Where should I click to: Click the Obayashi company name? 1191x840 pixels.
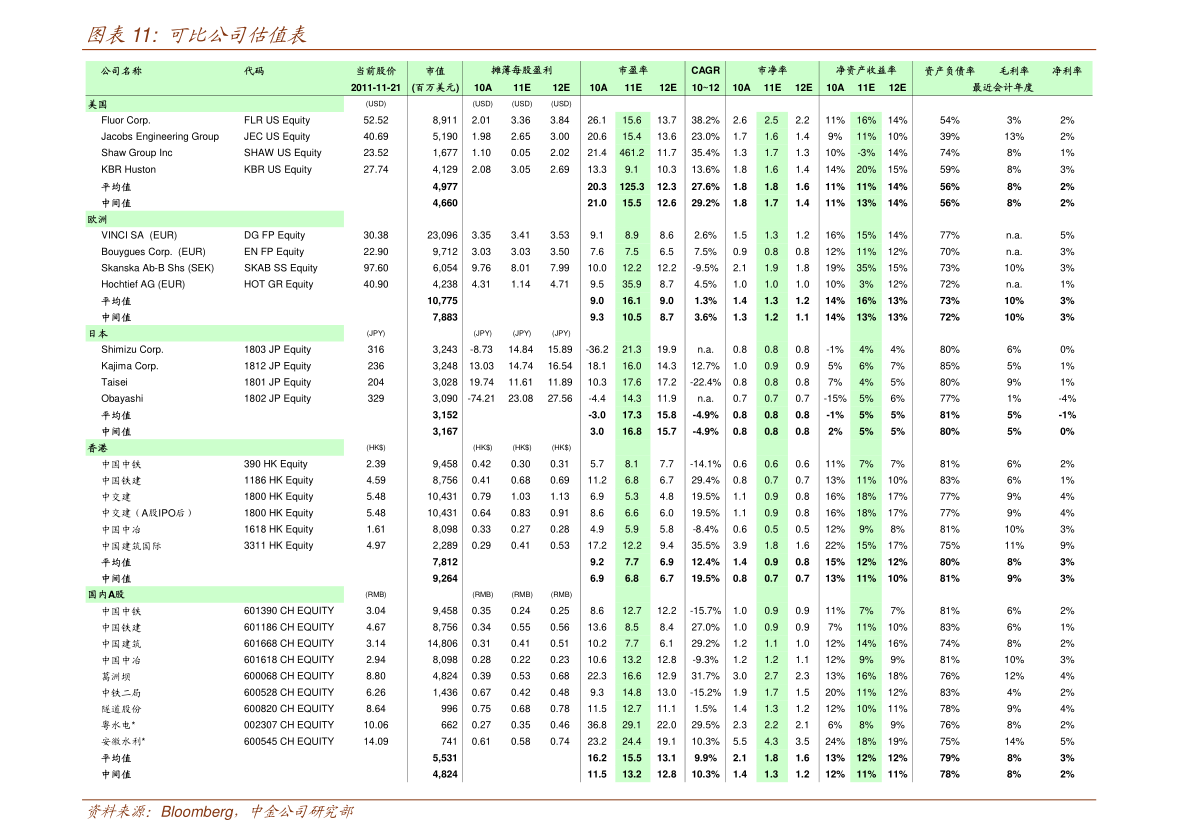click(122, 399)
